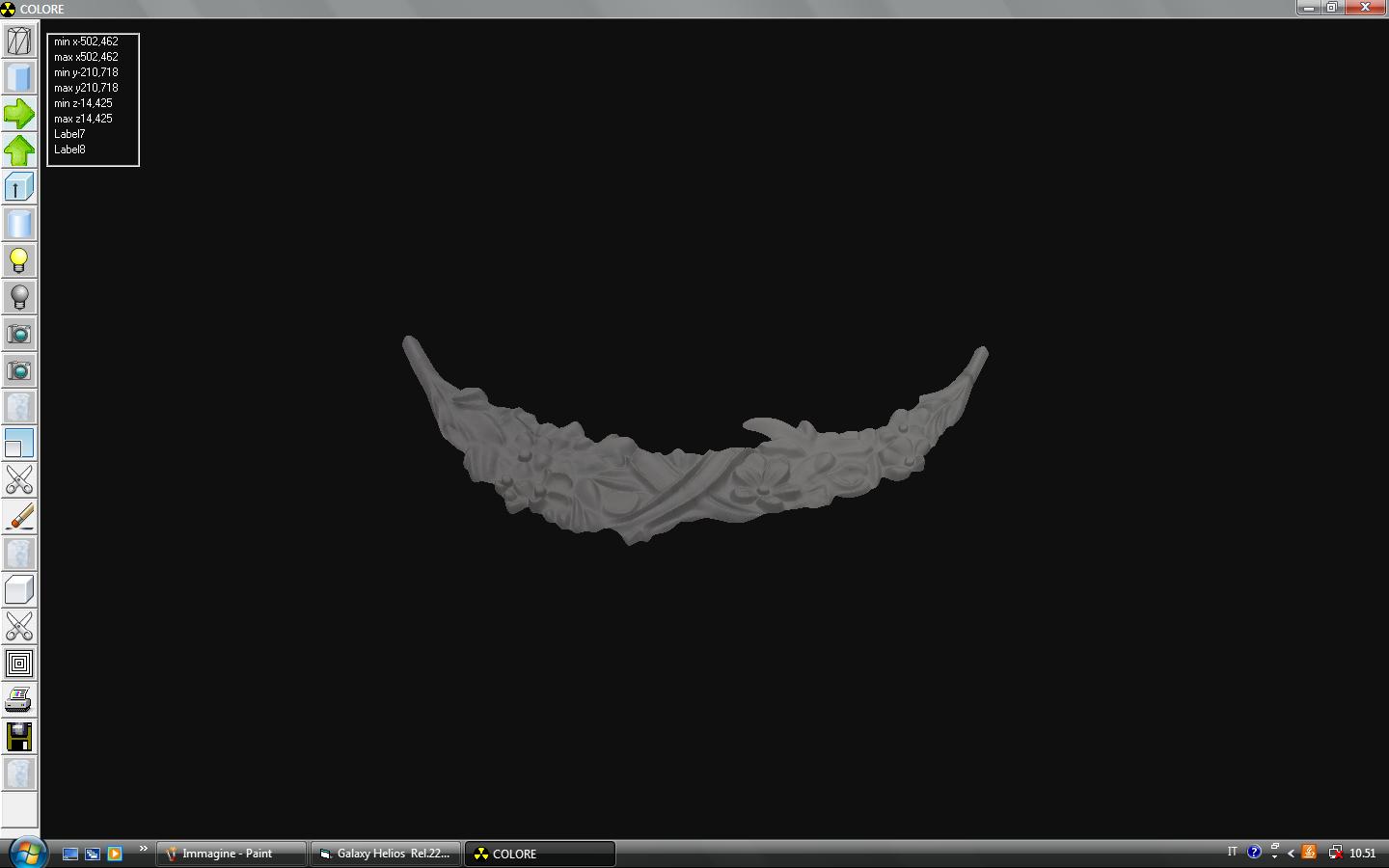The image size is (1389, 868).
Task: Click the grey light bulb icon
Action: pyautogui.click(x=19, y=297)
